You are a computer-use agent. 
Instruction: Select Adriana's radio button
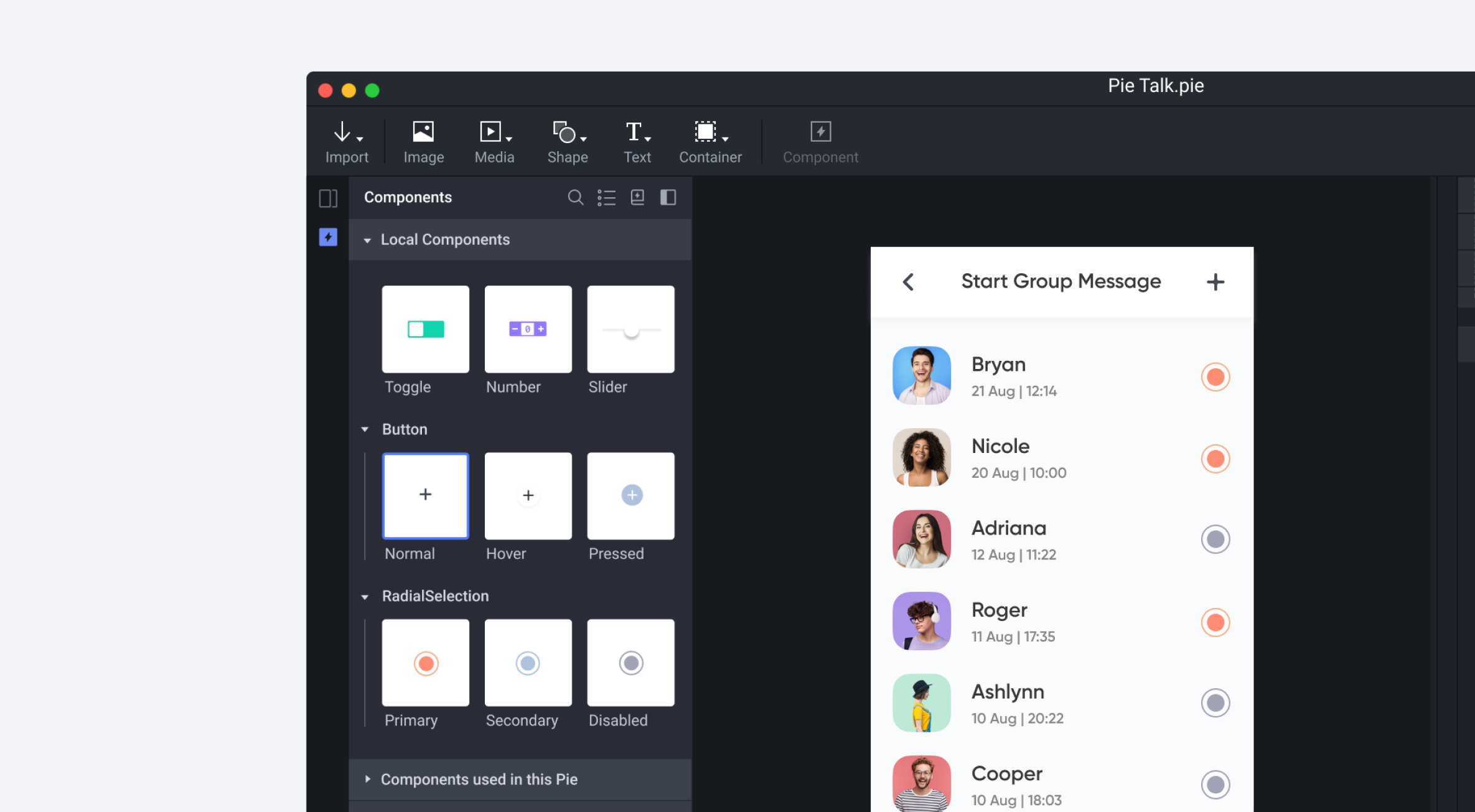pyautogui.click(x=1215, y=539)
